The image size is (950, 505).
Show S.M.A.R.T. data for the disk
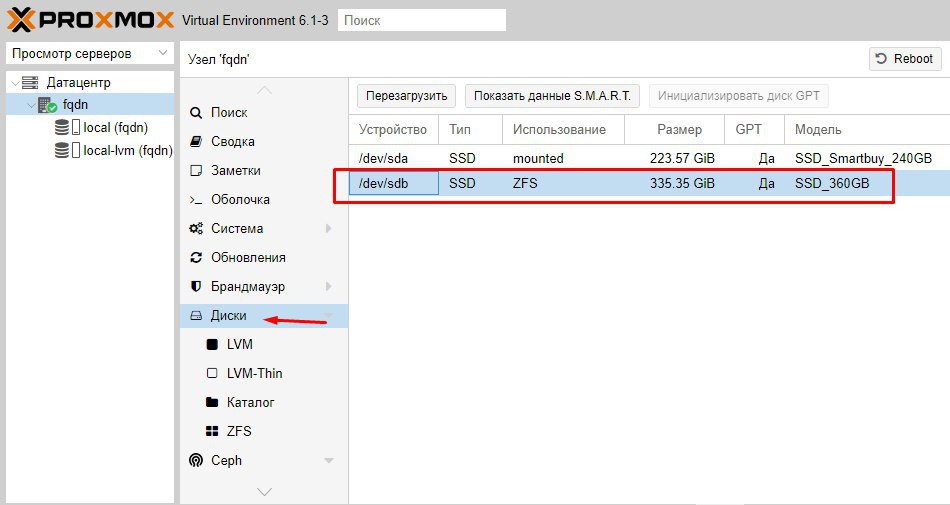click(x=553, y=96)
